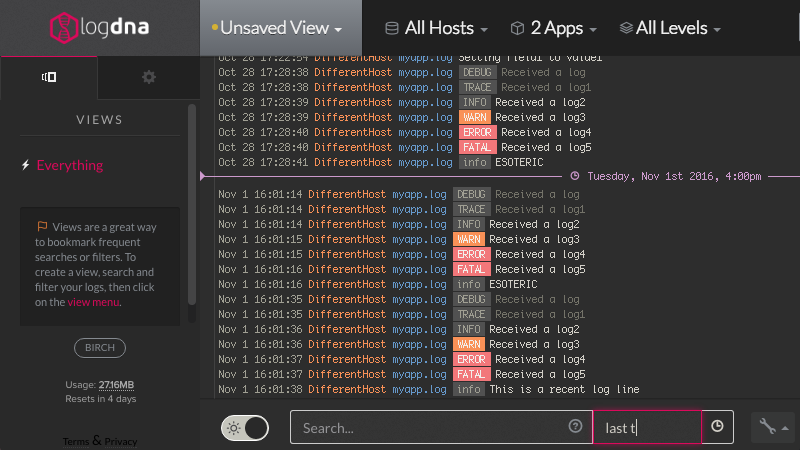Open the views panel tab icon
The image size is (800, 450).
point(49,77)
